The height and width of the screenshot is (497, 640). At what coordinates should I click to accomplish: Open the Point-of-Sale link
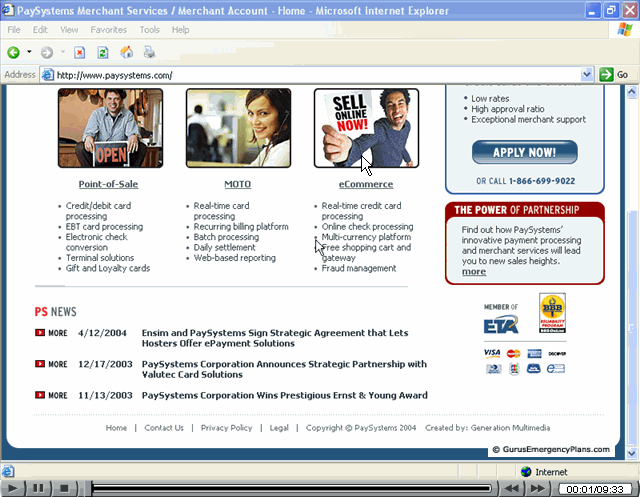click(108, 184)
